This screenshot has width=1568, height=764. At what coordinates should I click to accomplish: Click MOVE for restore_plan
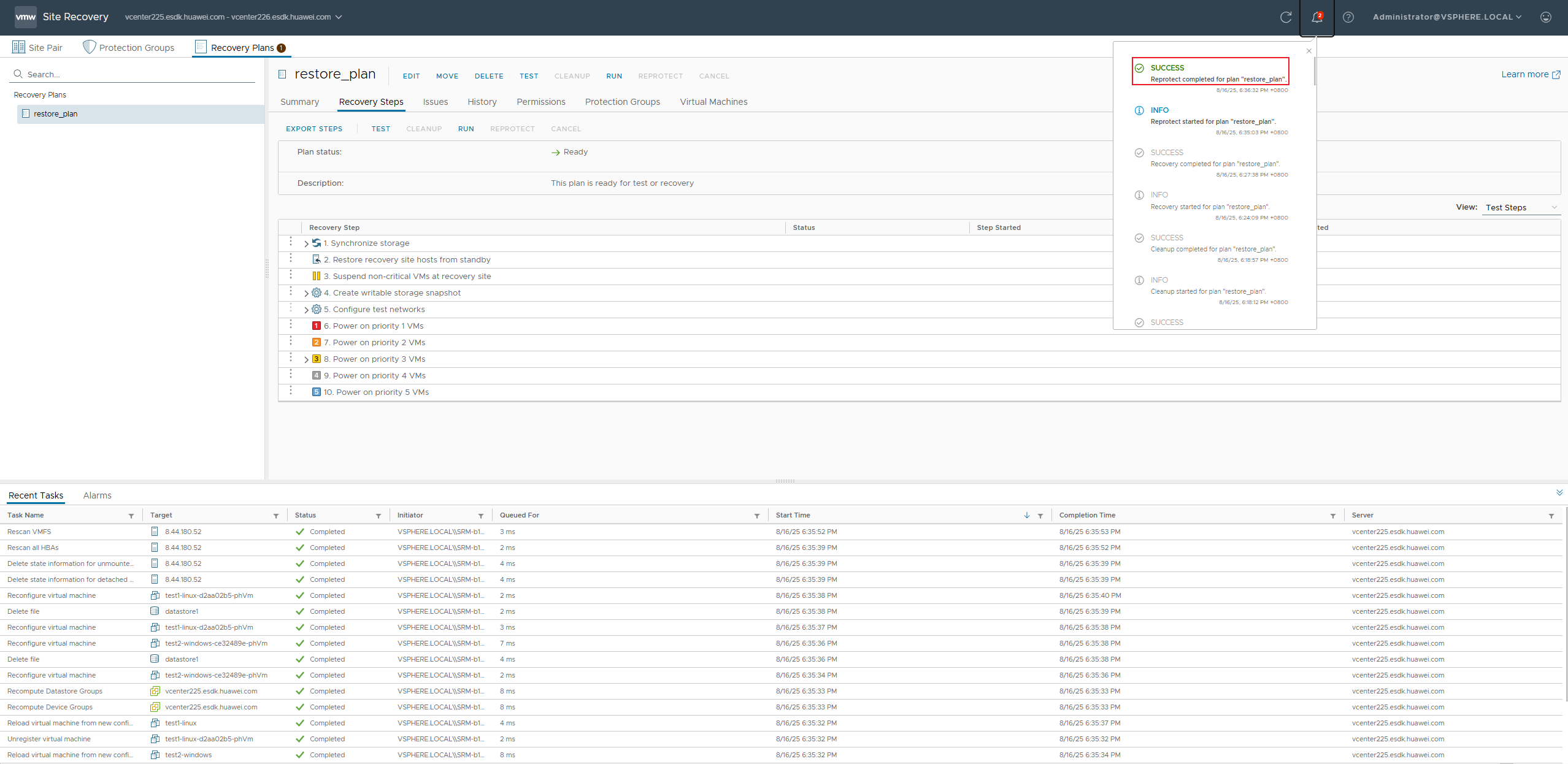coord(447,76)
